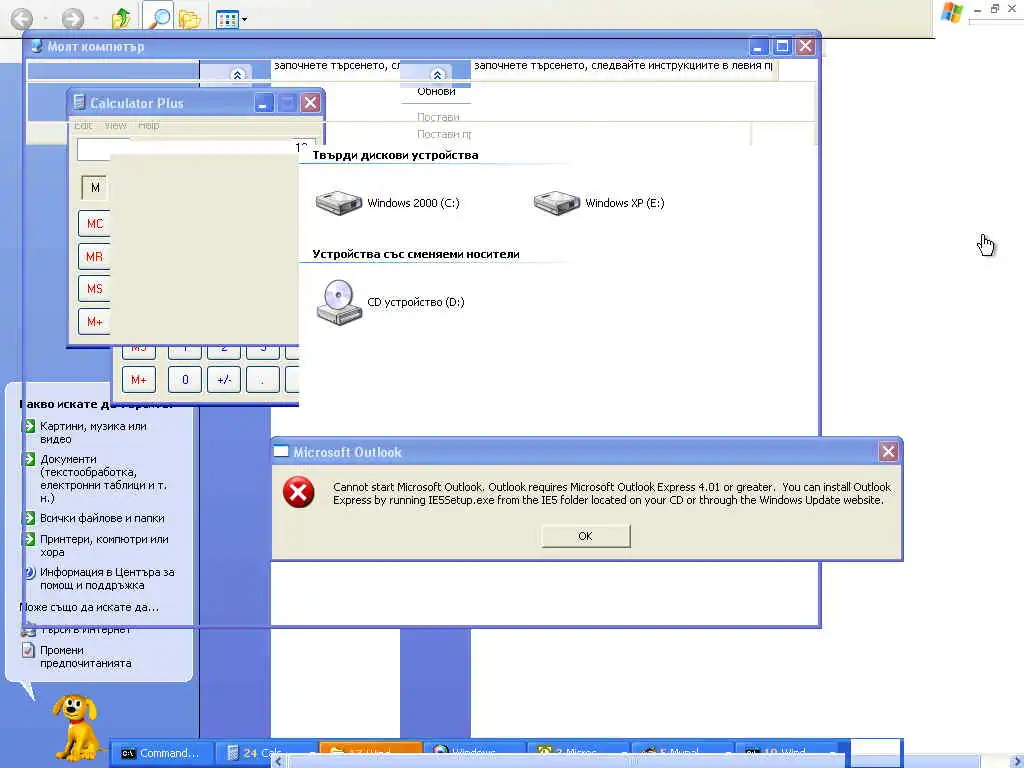Maximize the Моят компютър window
Screen dimensions: 1024x768
tap(782, 46)
